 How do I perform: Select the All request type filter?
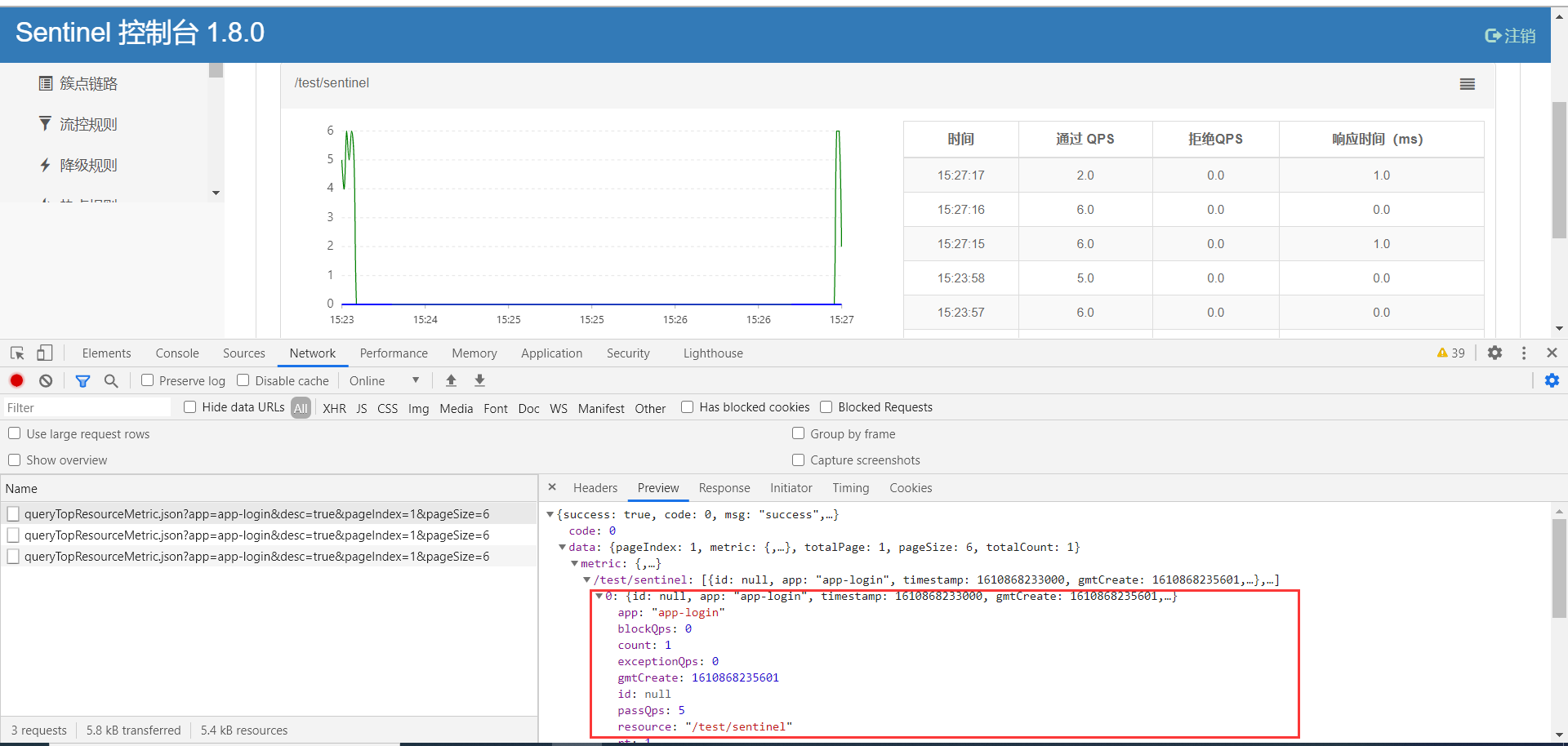point(301,408)
